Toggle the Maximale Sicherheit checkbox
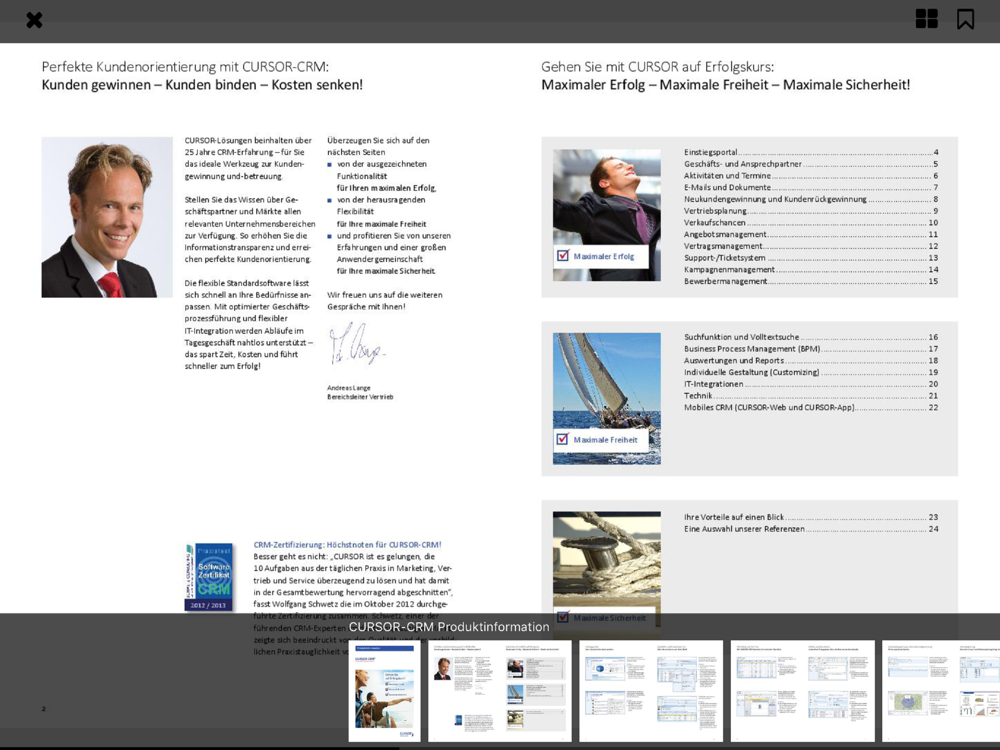 [562, 617]
